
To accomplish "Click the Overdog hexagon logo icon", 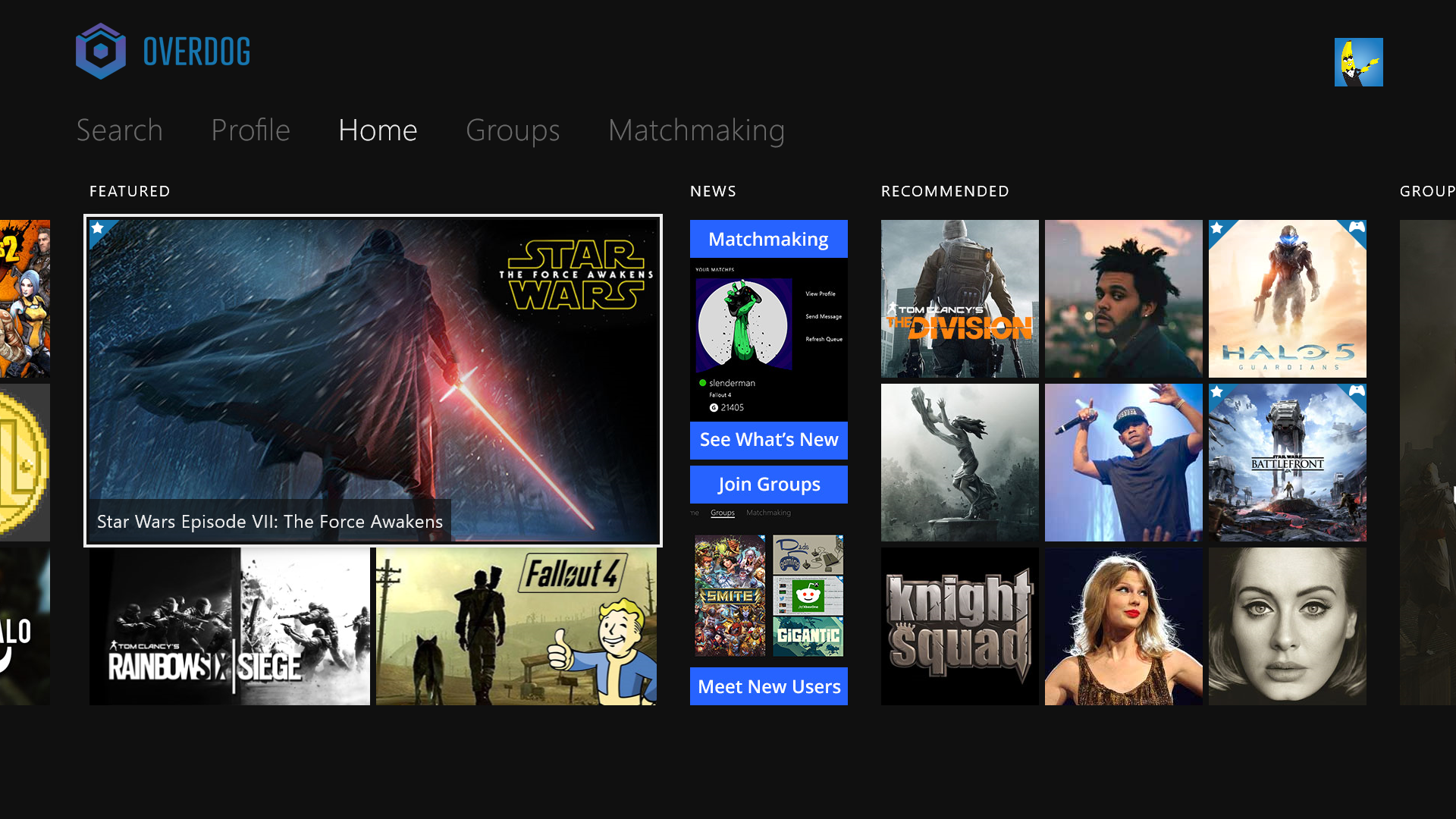I will coord(101,51).
